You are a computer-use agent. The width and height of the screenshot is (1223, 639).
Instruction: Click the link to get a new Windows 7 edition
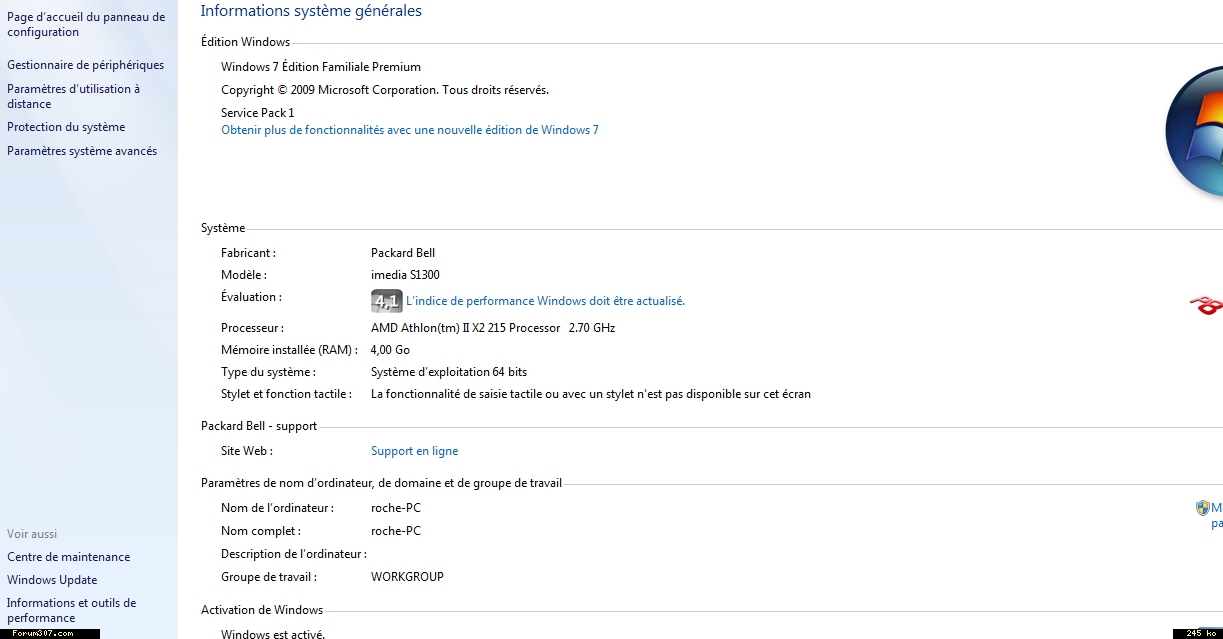pos(409,130)
